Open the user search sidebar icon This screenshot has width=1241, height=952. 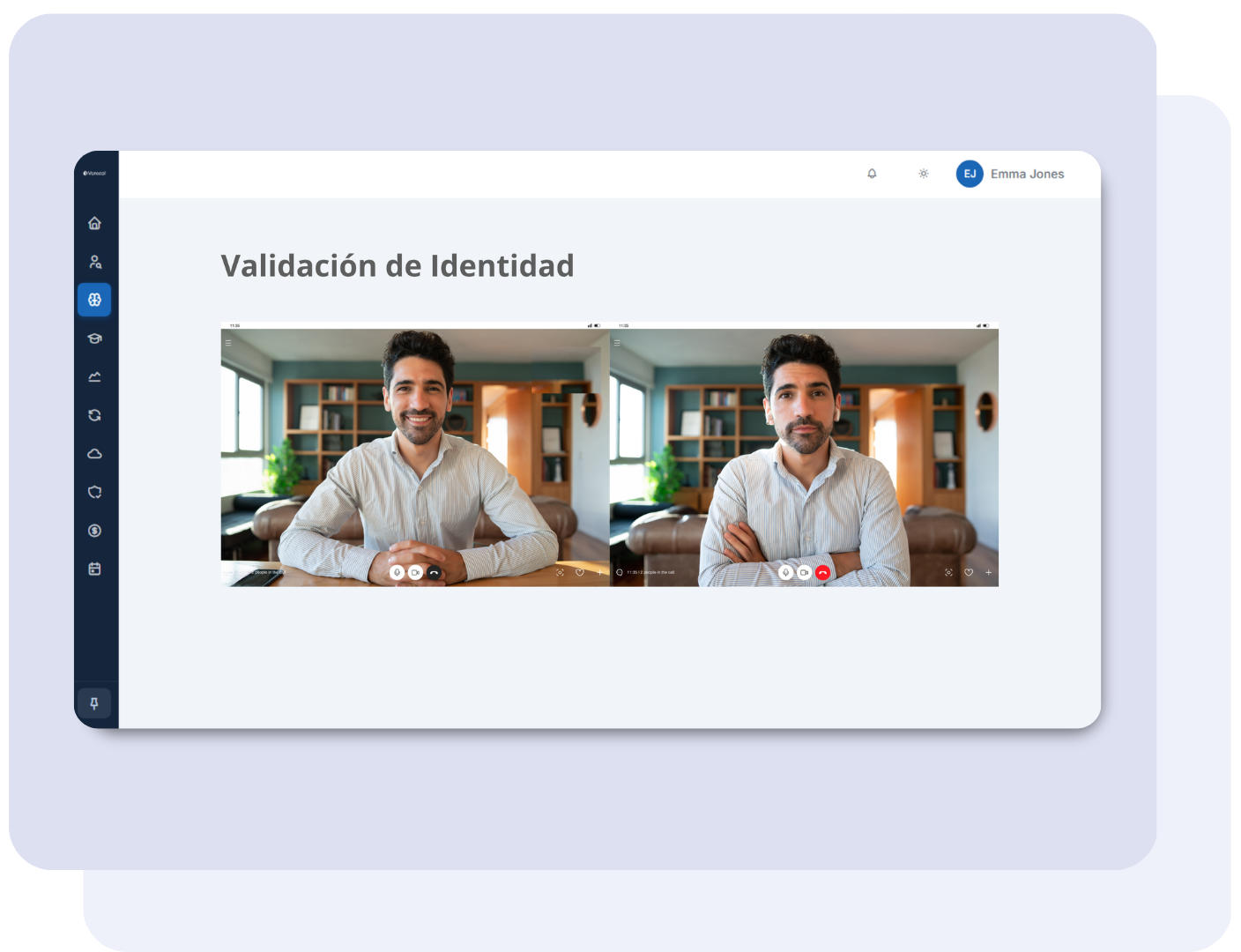94,262
